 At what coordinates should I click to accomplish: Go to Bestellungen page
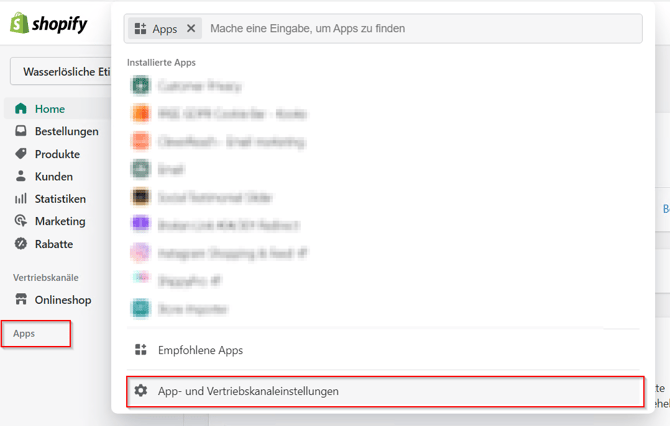(66, 131)
